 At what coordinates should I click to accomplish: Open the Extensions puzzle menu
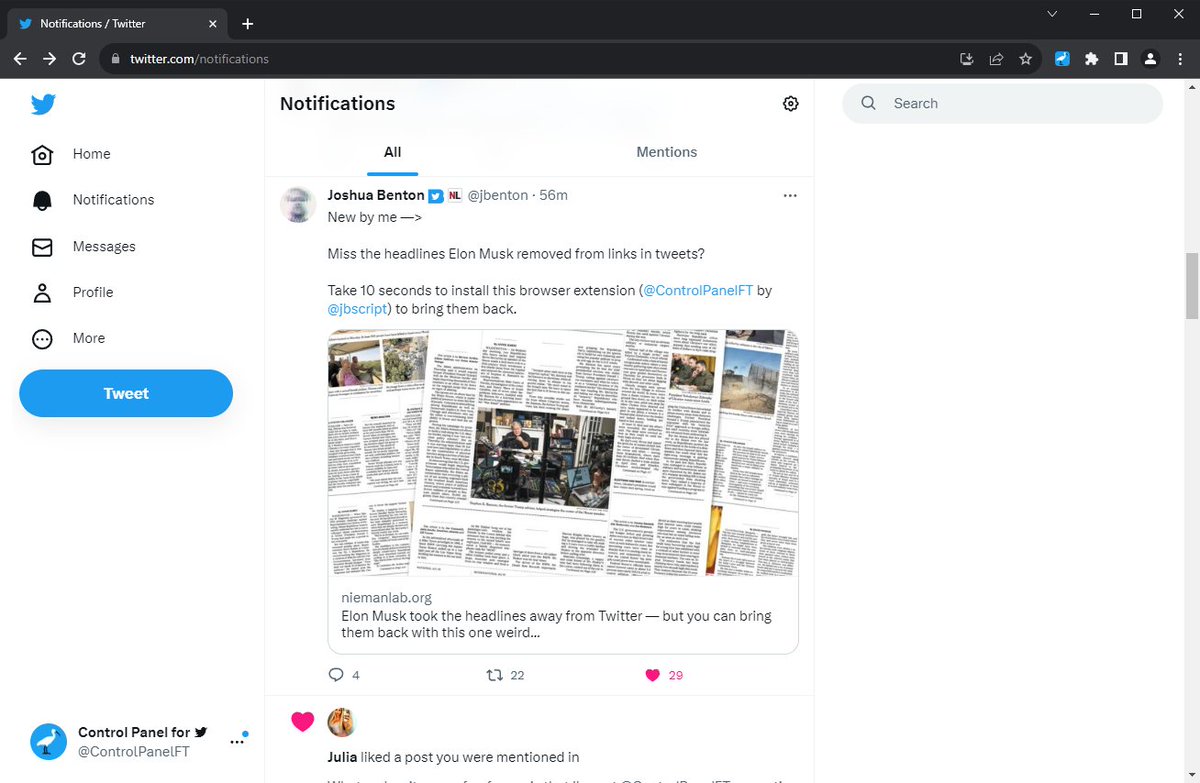(x=1092, y=59)
